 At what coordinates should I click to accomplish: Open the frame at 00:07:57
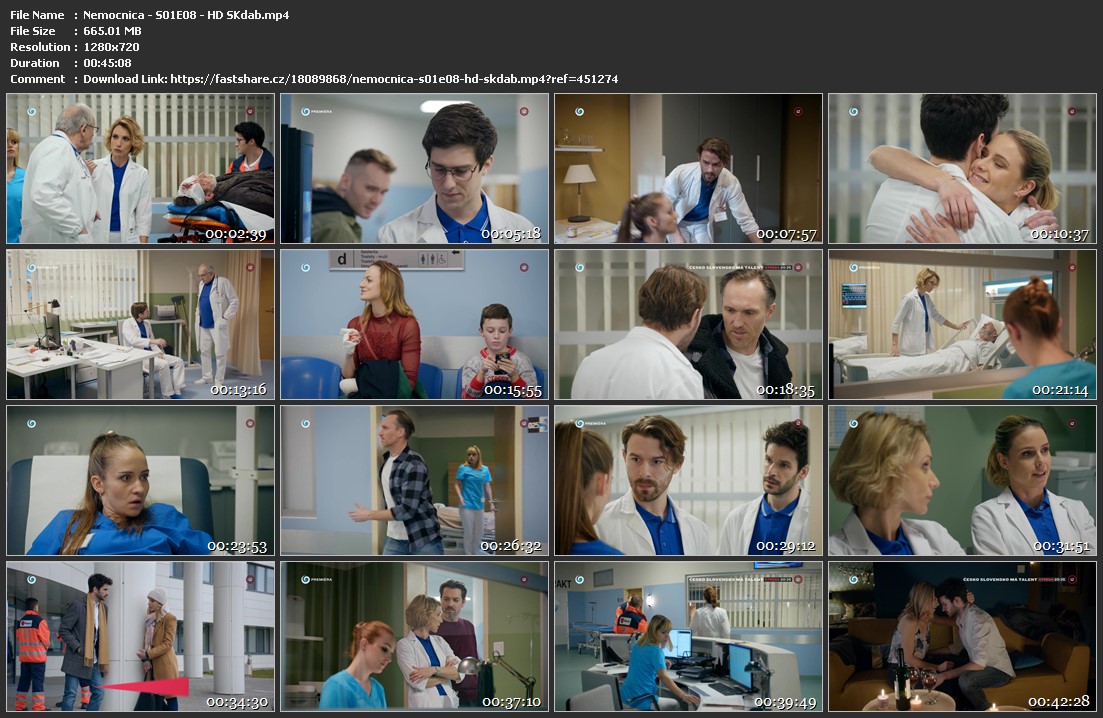click(x=688, y=169)
